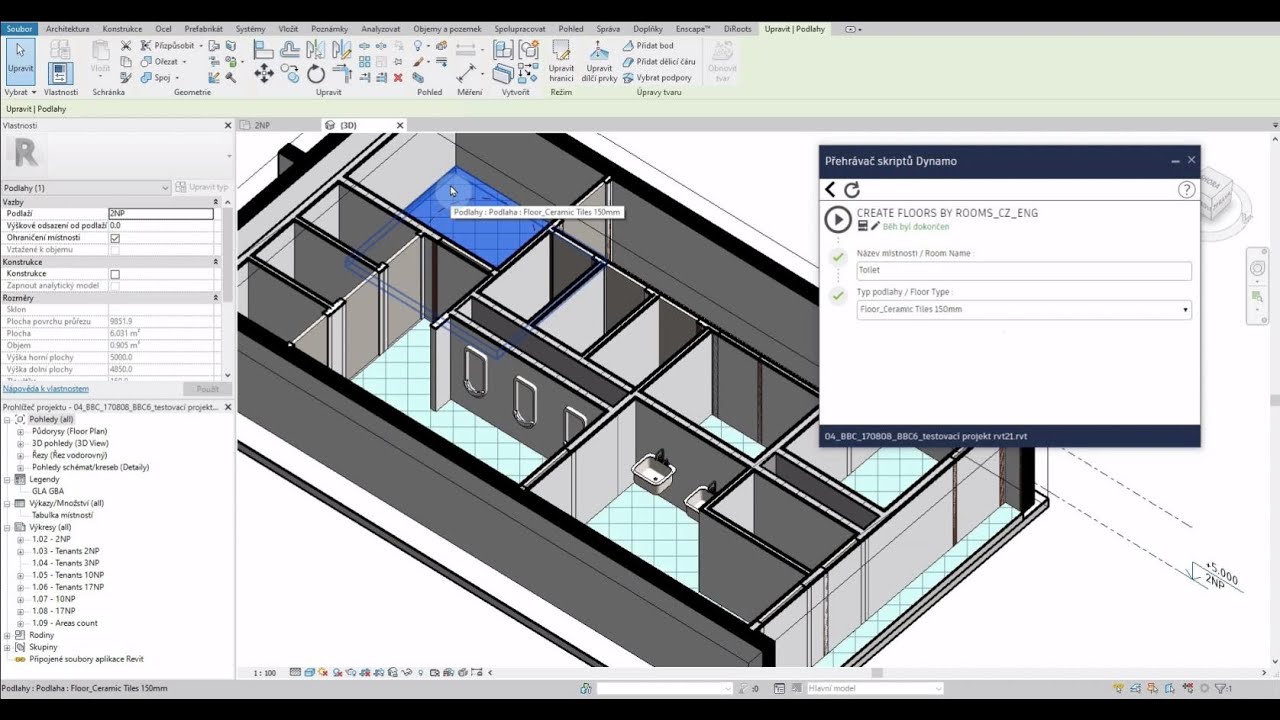Viewport: 1280px width, 720px height.
Task: Select the Tabulka místností schedule
Action: coord(62,515)
